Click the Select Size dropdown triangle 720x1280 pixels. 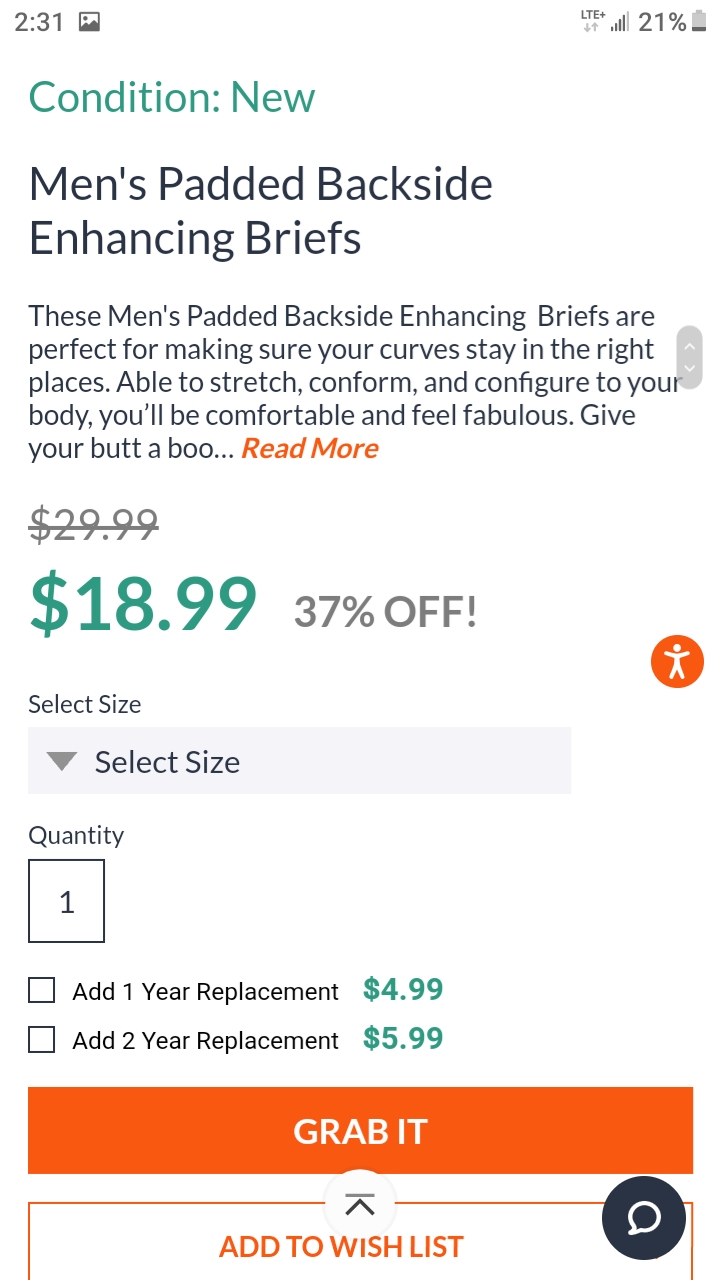tap(62, 762)
